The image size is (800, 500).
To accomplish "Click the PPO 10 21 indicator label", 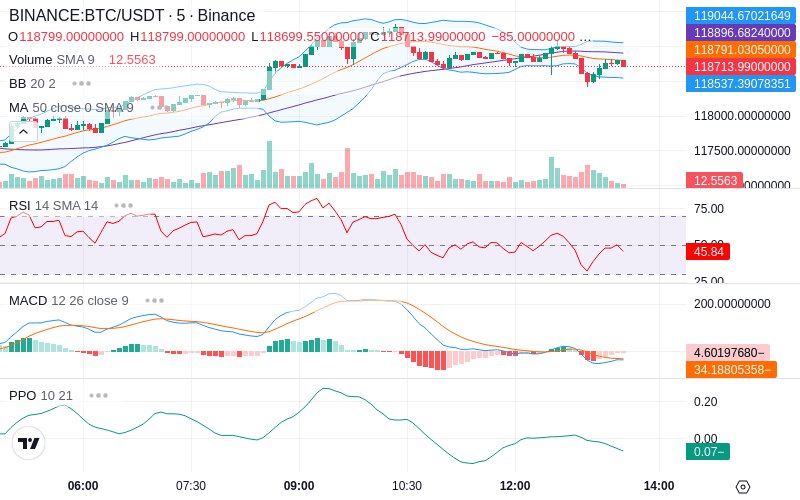I will pos(41,395).
